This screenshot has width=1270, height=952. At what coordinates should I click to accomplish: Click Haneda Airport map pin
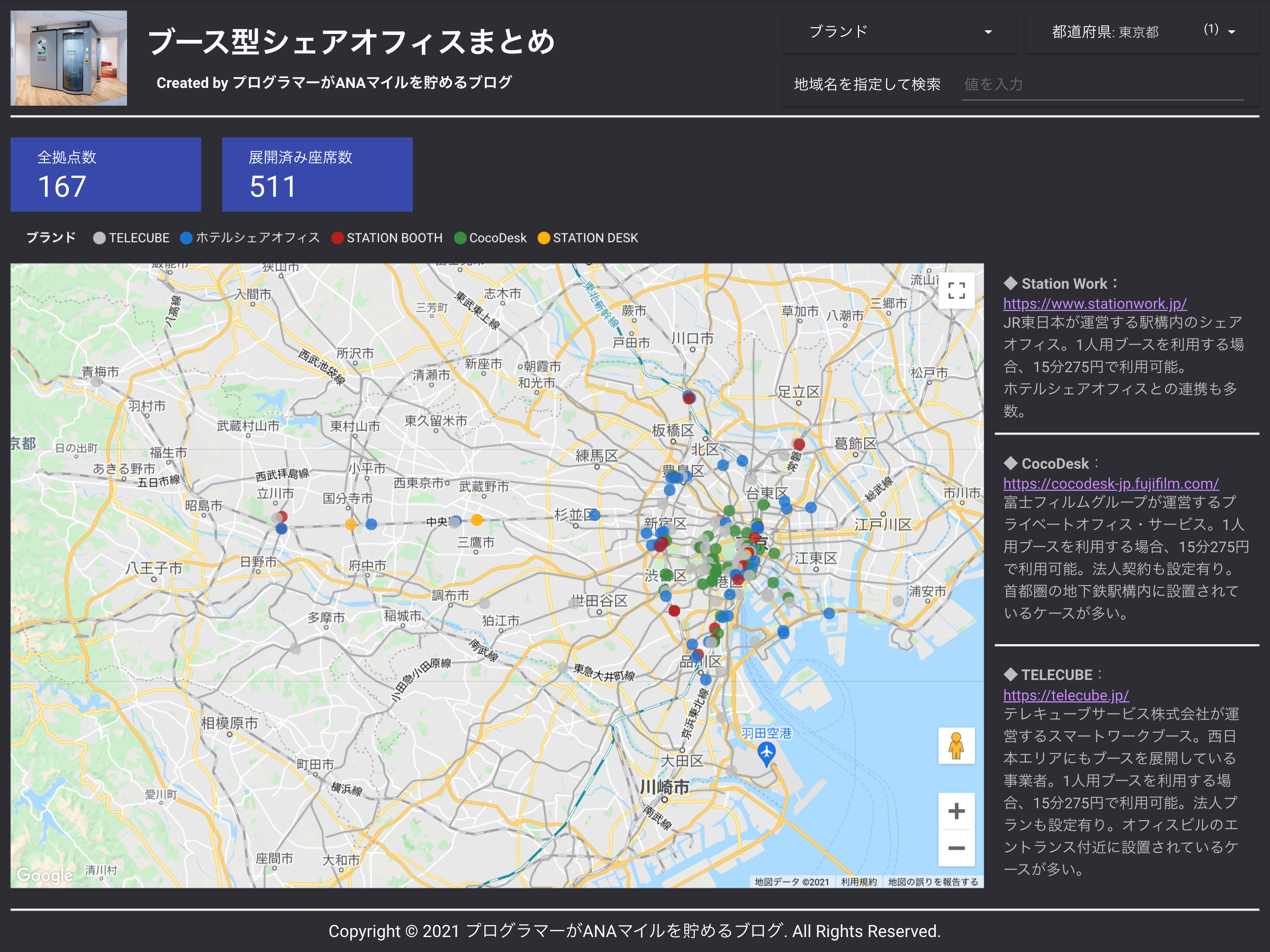[x=767, y=752]
